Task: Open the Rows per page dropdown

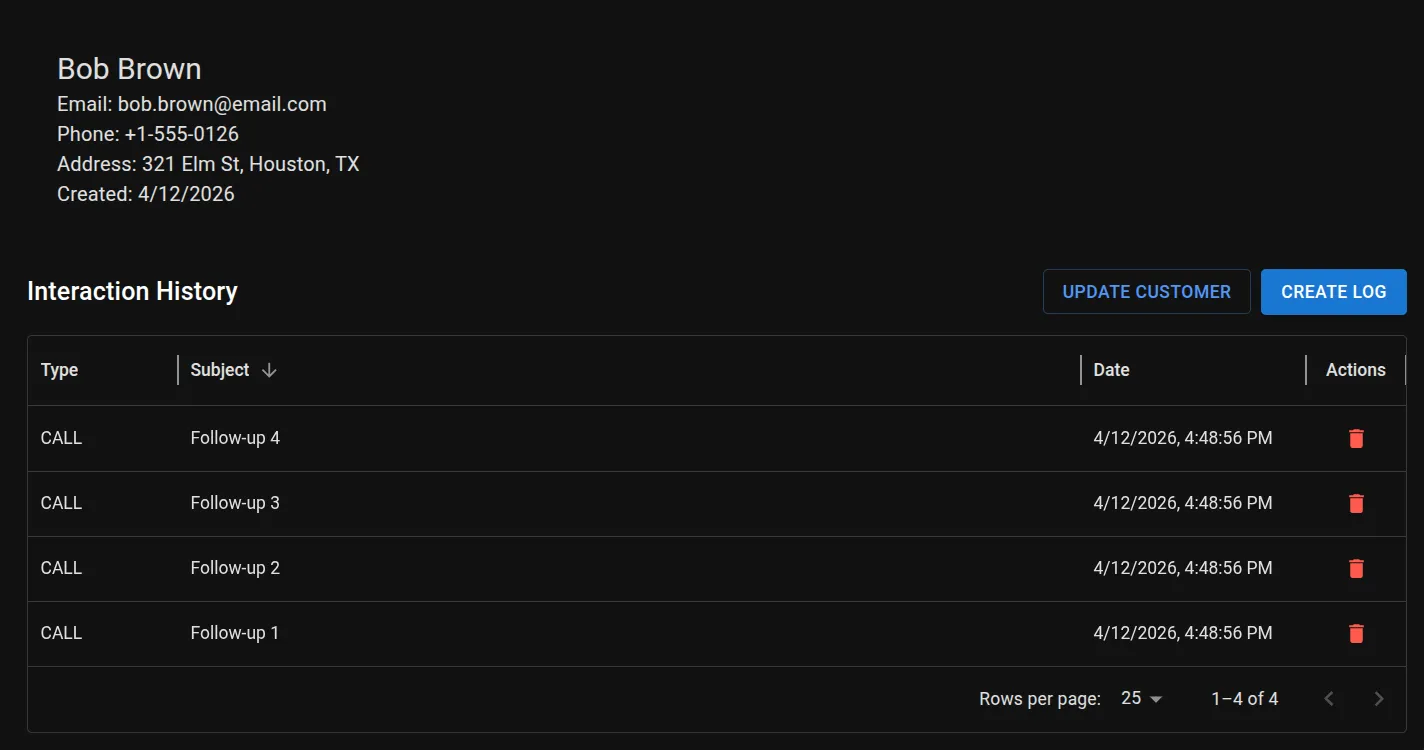Action: (x=1141, y=699)
